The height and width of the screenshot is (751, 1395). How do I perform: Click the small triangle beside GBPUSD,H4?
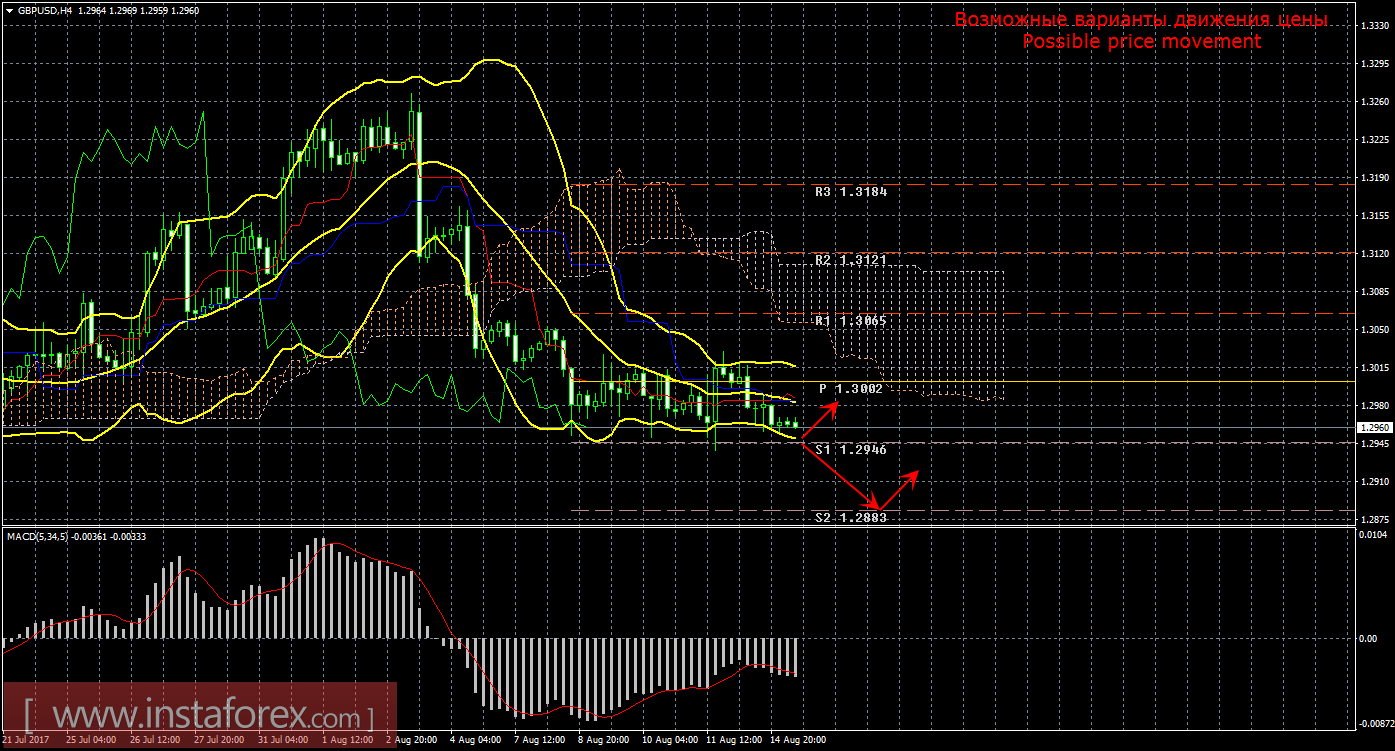(9, 10)
